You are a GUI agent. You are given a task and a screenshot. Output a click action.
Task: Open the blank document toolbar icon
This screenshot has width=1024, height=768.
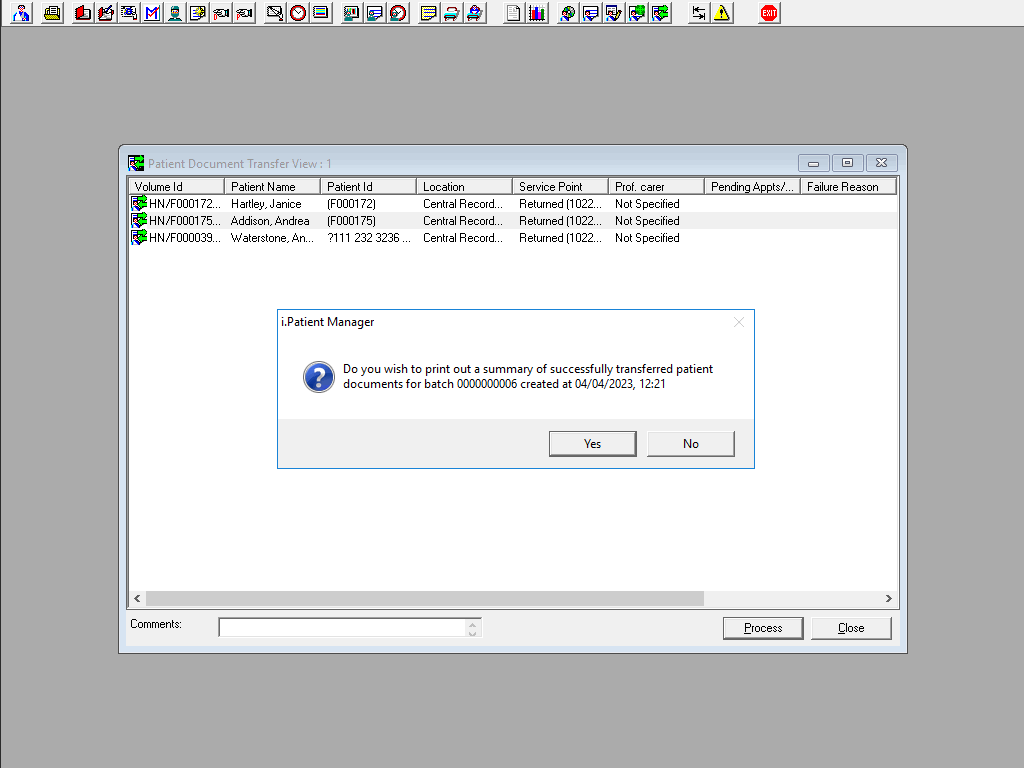click(x=514, y=13)
